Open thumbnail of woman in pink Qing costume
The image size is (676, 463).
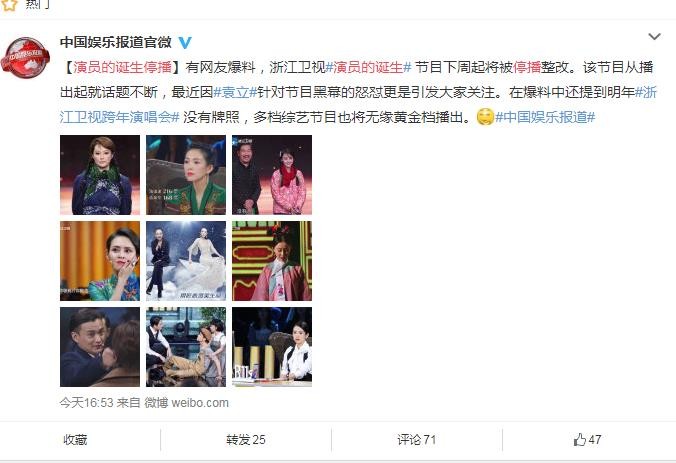(272, 261)
